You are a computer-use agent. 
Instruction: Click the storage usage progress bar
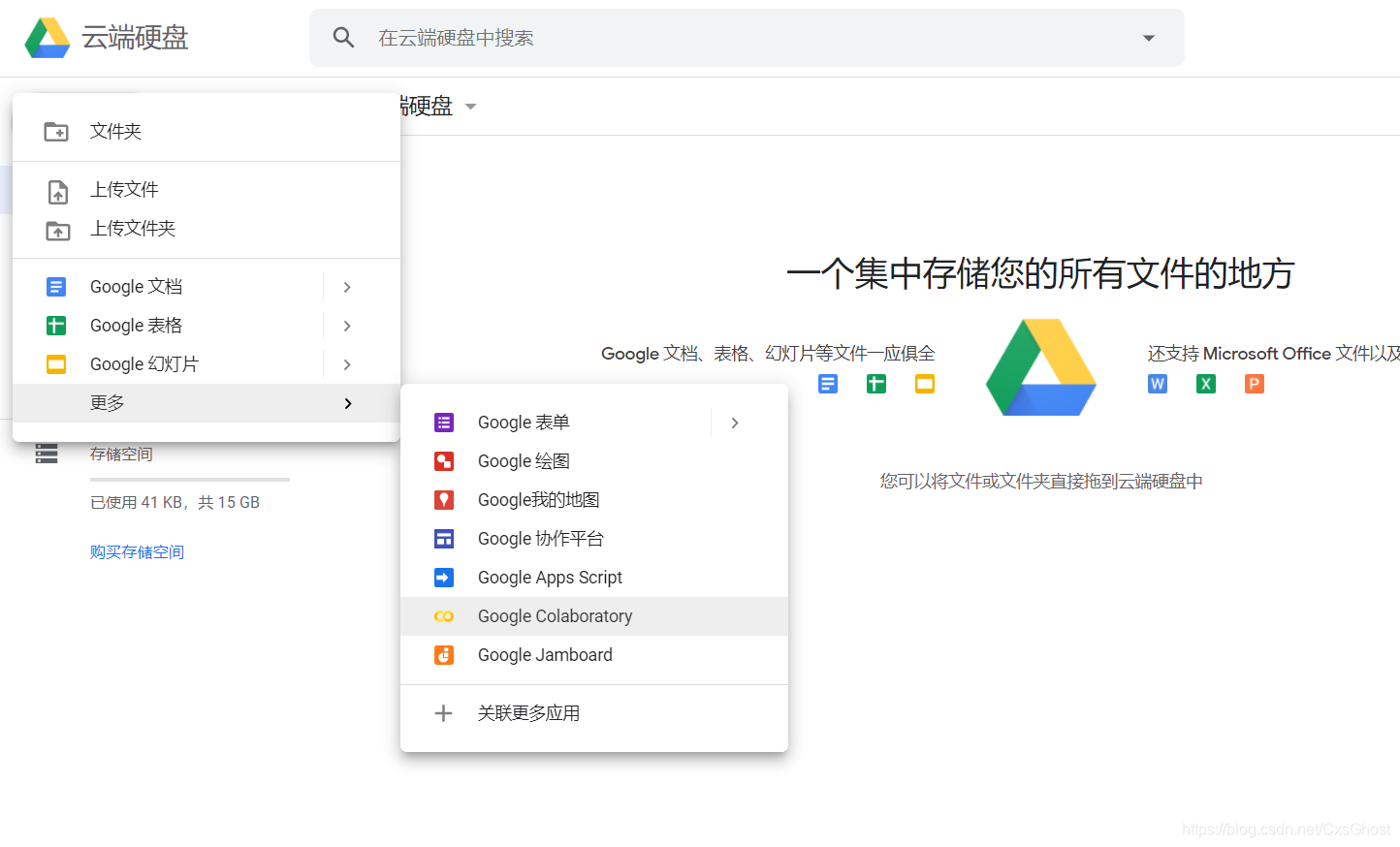(x=190, y=480)
